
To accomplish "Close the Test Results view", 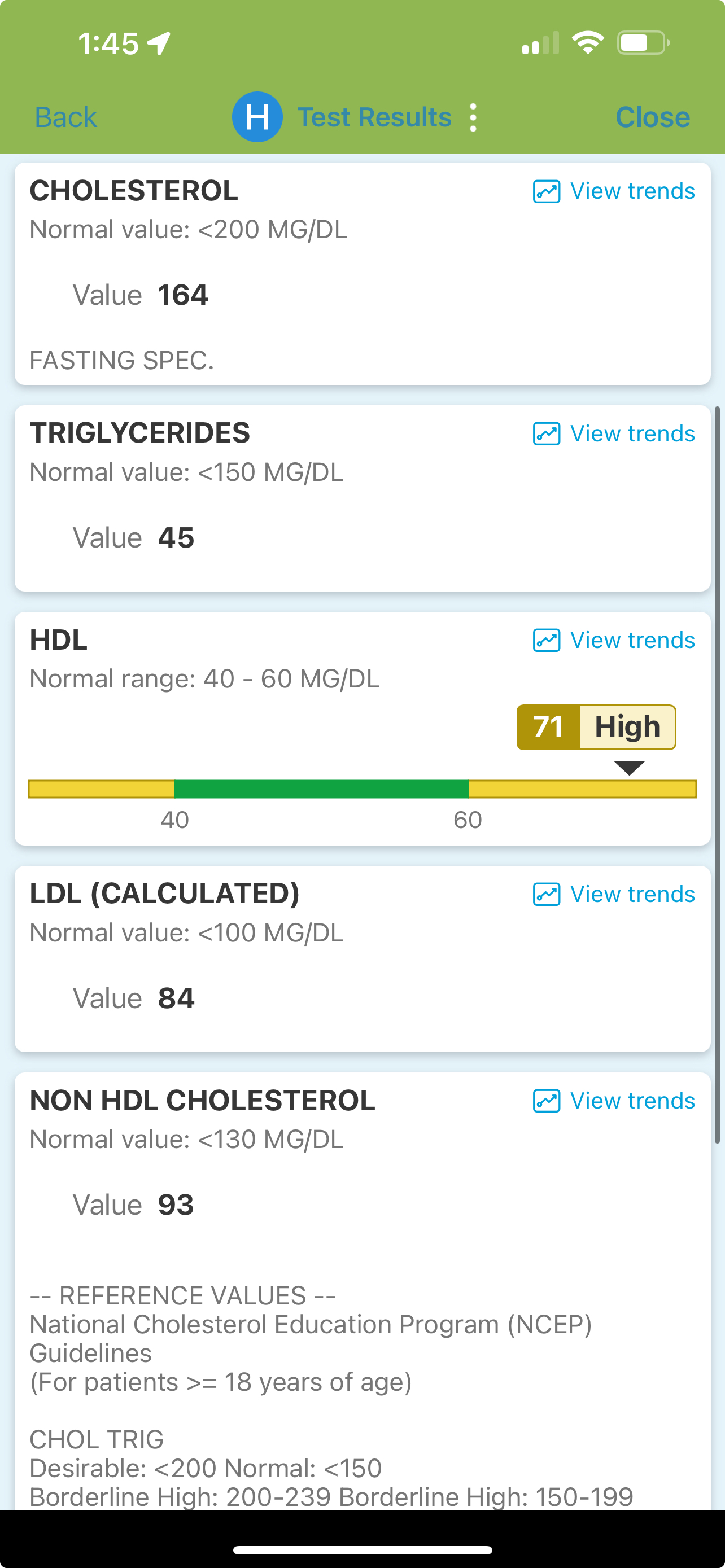I will pos(653,117).
